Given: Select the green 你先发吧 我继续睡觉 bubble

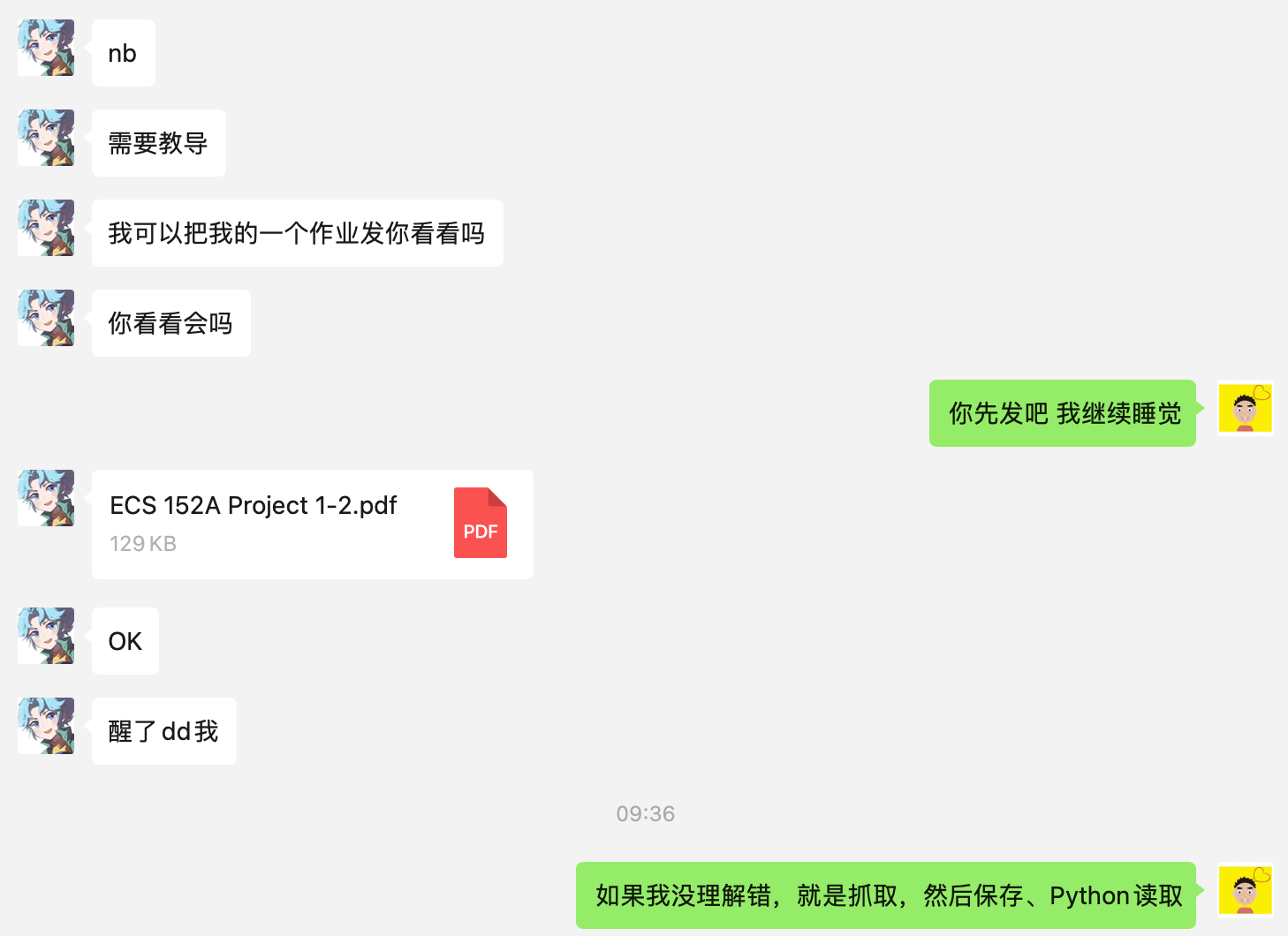Looking at the screenshot, I should tap(1063, 413).
